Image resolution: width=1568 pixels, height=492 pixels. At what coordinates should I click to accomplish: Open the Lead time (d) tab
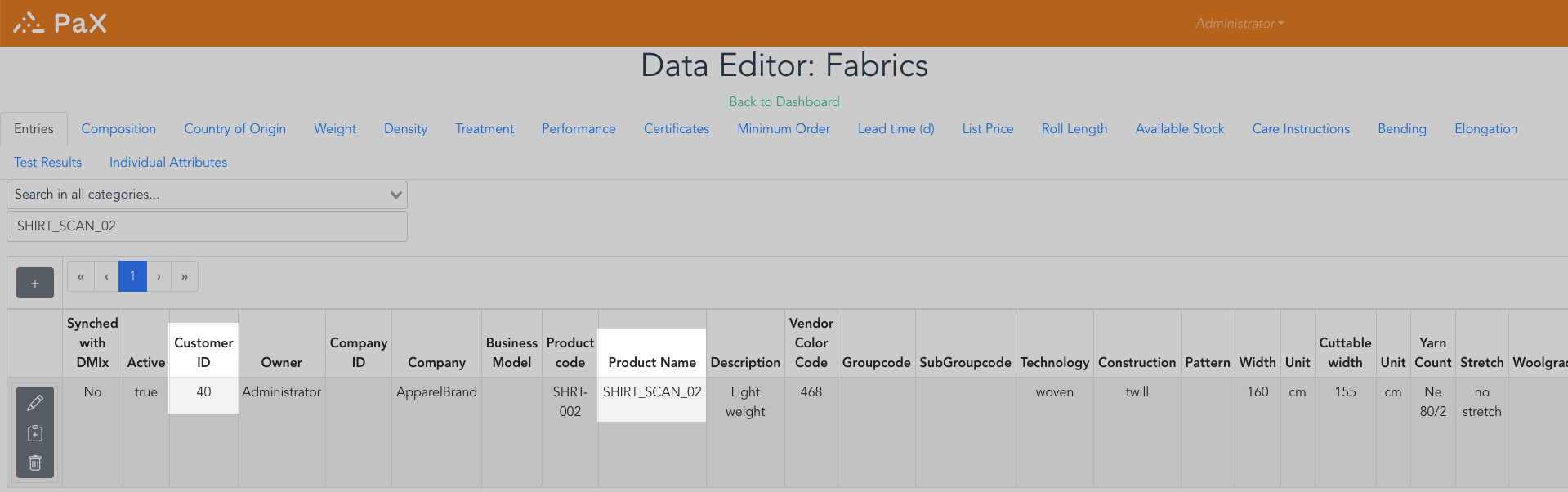[896, 129]
